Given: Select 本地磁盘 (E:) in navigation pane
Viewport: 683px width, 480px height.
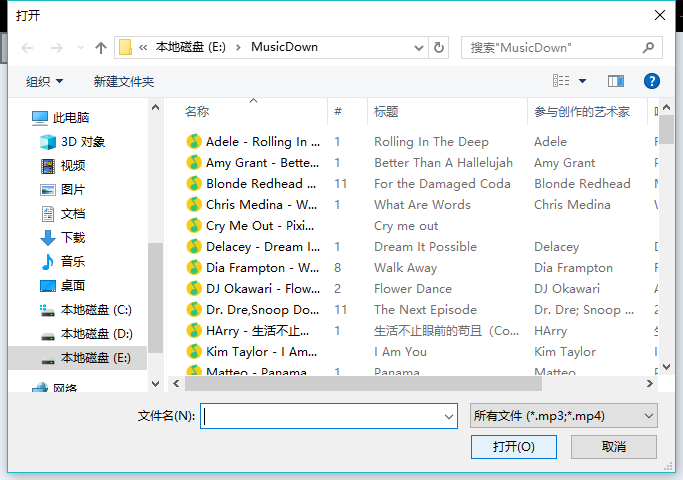Looking at the screenshot, I should pos(78,358).
